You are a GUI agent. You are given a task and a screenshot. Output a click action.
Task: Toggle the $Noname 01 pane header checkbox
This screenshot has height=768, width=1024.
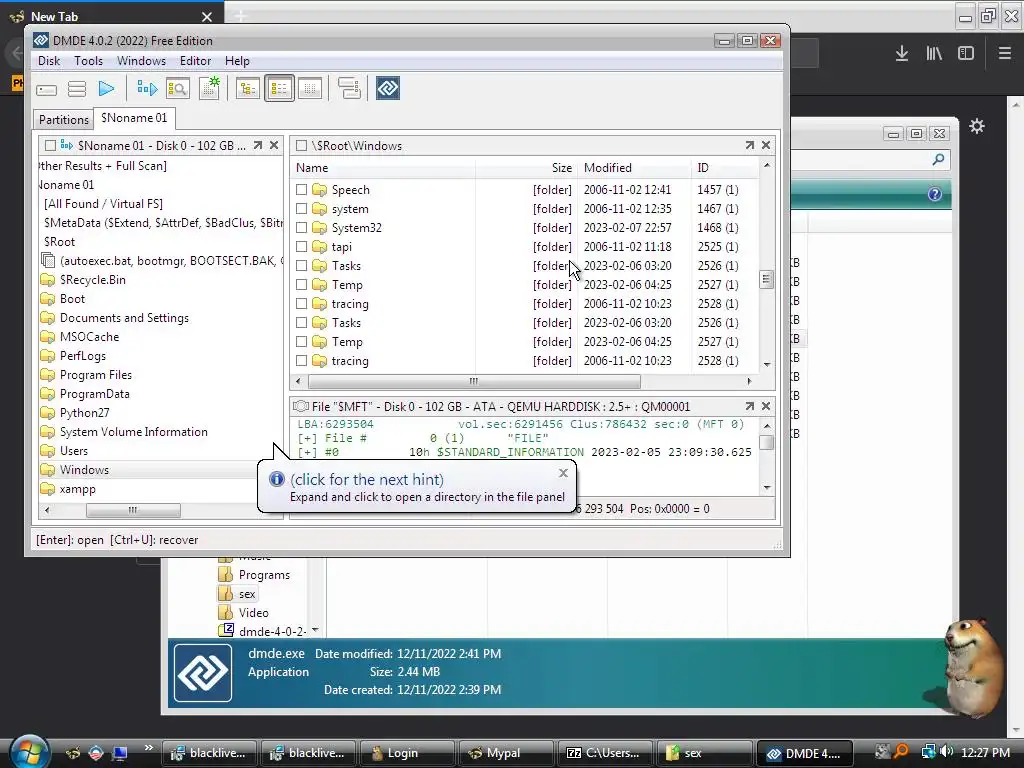point(50,145)
